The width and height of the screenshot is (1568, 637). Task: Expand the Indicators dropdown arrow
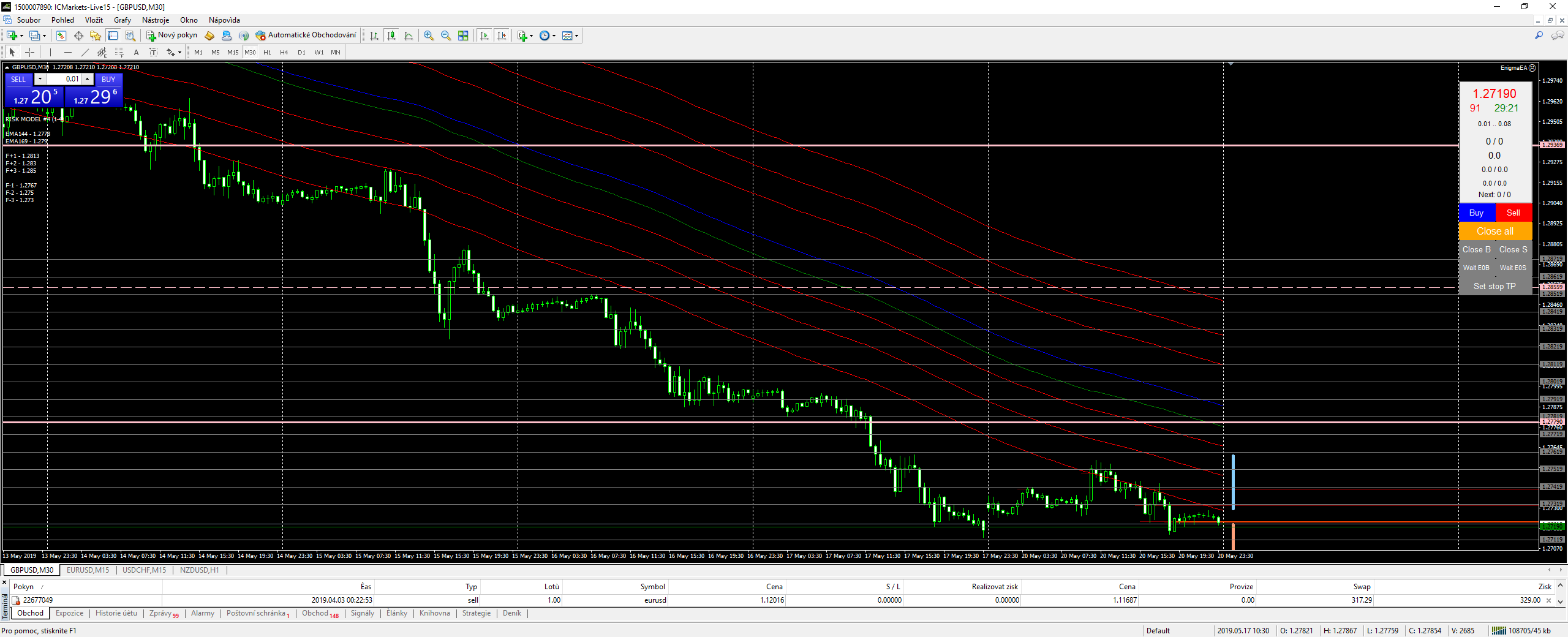point(531,36)
